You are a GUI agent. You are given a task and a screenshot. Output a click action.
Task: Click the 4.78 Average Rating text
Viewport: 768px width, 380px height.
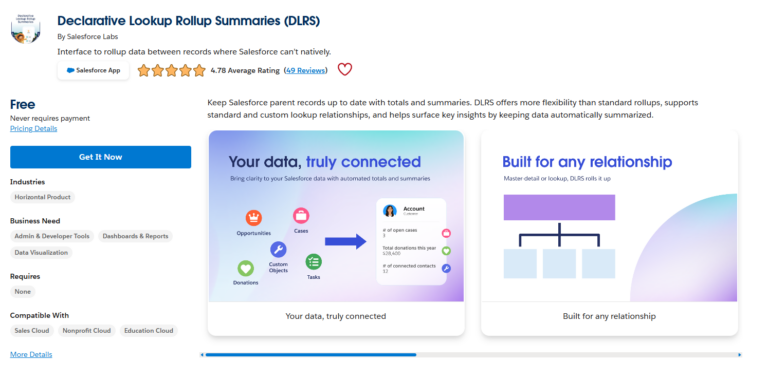click(x=245, y=71)
